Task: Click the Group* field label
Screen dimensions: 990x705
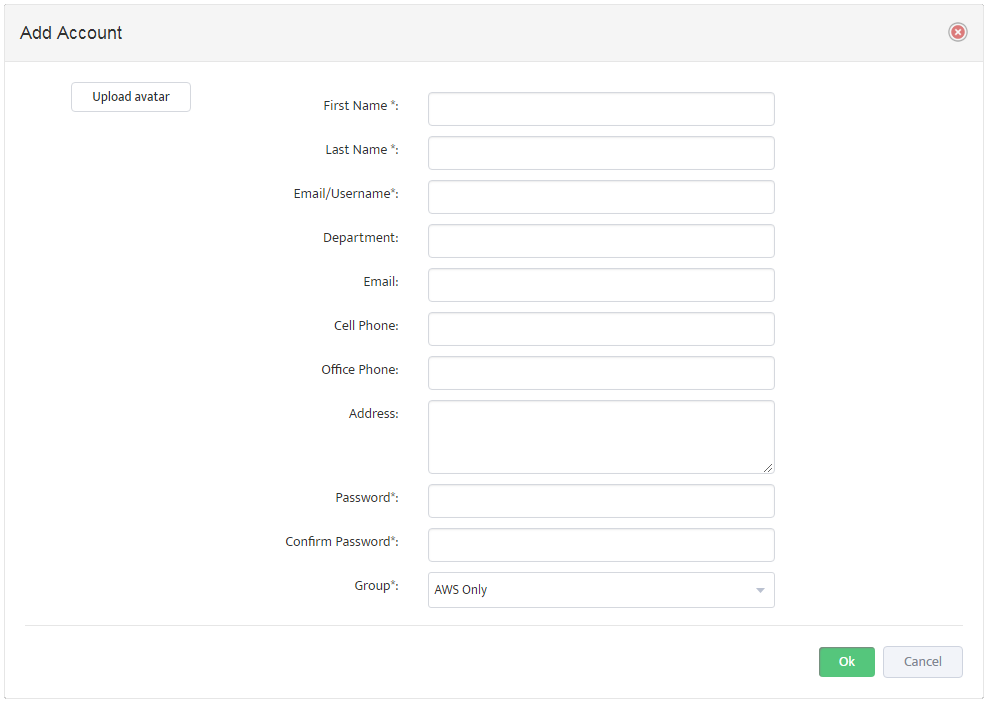Action: click(376, 586)
